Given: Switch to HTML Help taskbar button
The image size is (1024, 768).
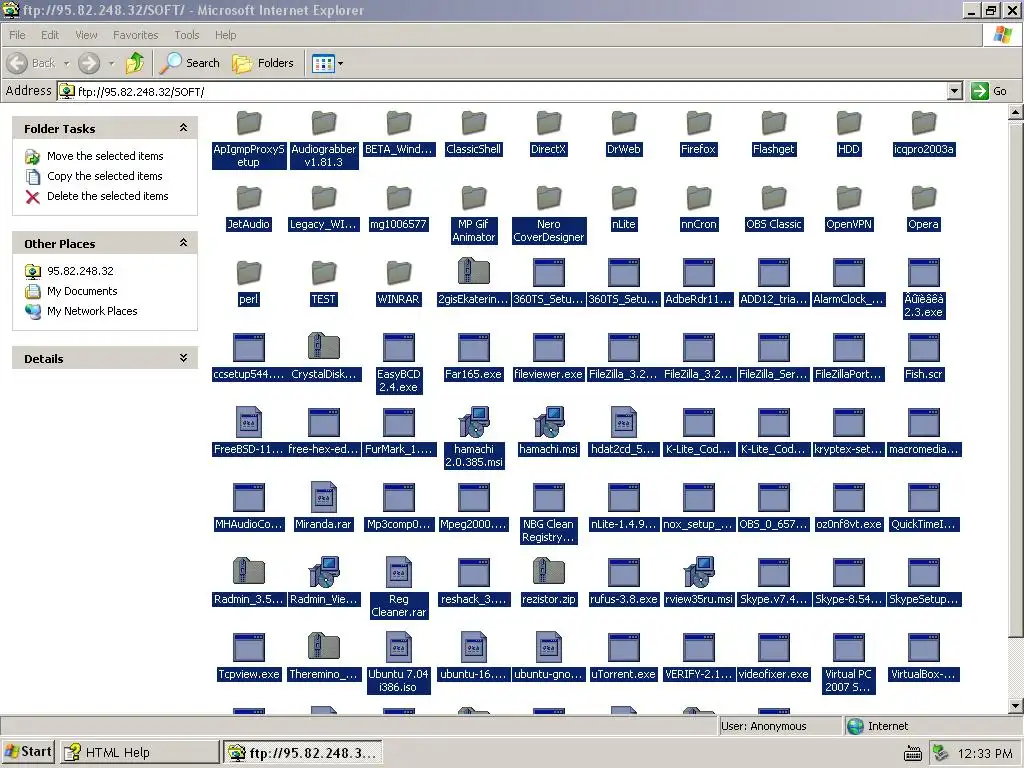Looking at the screenshot, I should coord(140,752).
